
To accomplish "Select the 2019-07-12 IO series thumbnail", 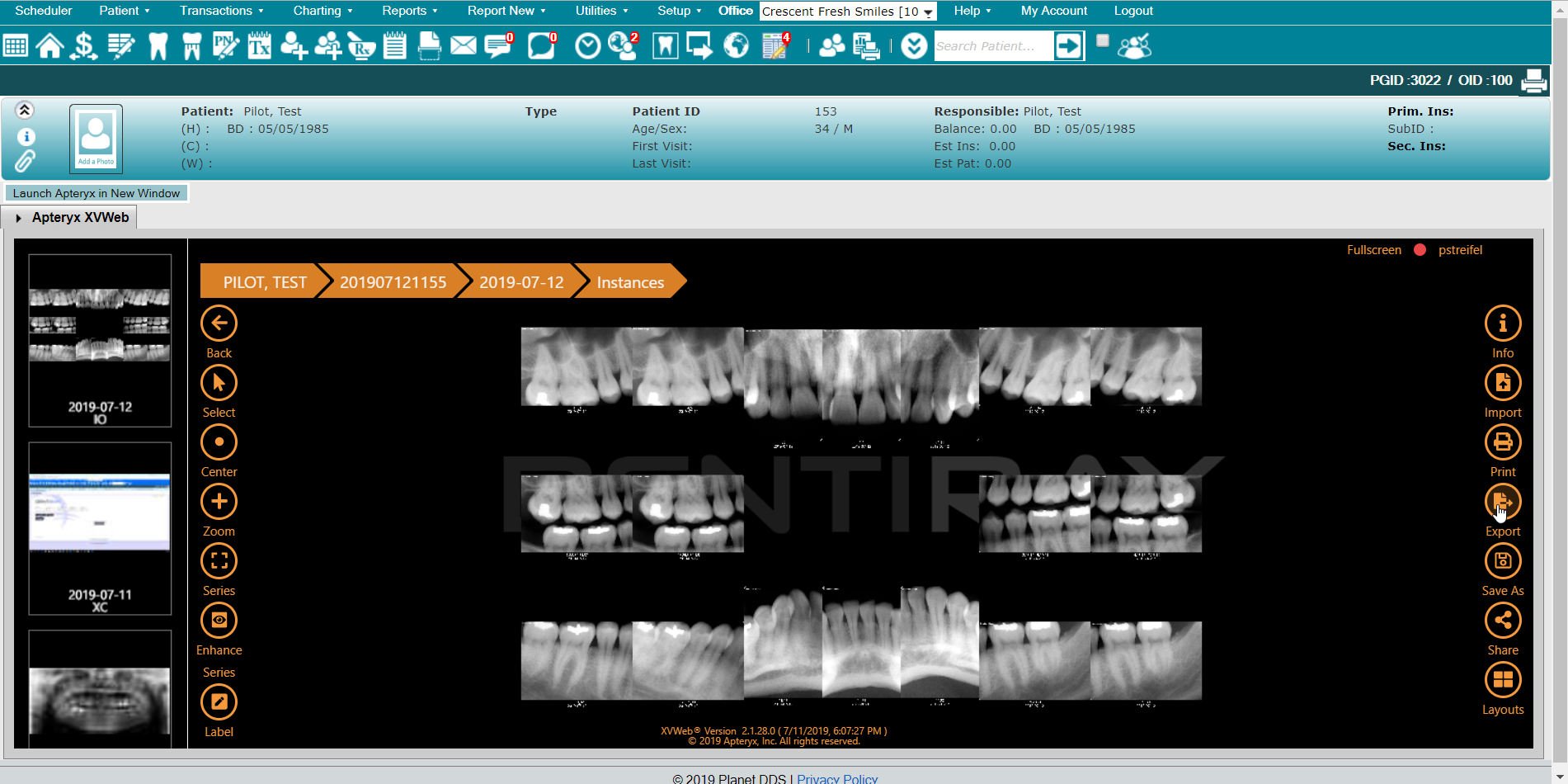I will 100,340.
